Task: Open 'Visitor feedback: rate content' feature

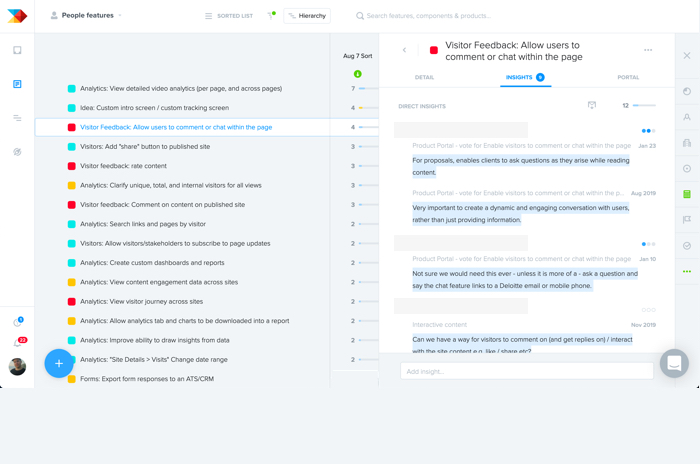Action: (x=123, y=166)
